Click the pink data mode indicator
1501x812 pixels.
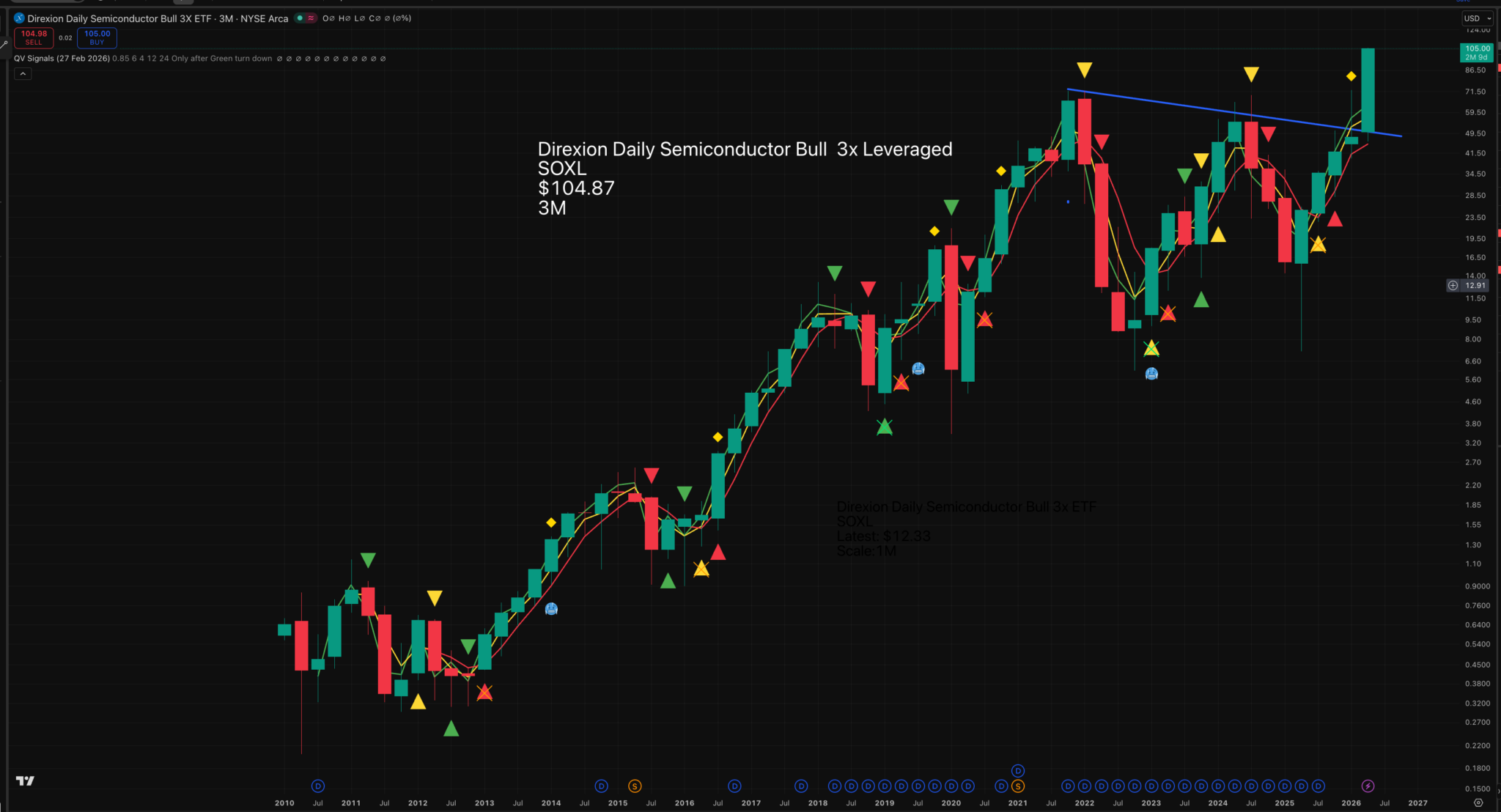click(x=311, y=18)
